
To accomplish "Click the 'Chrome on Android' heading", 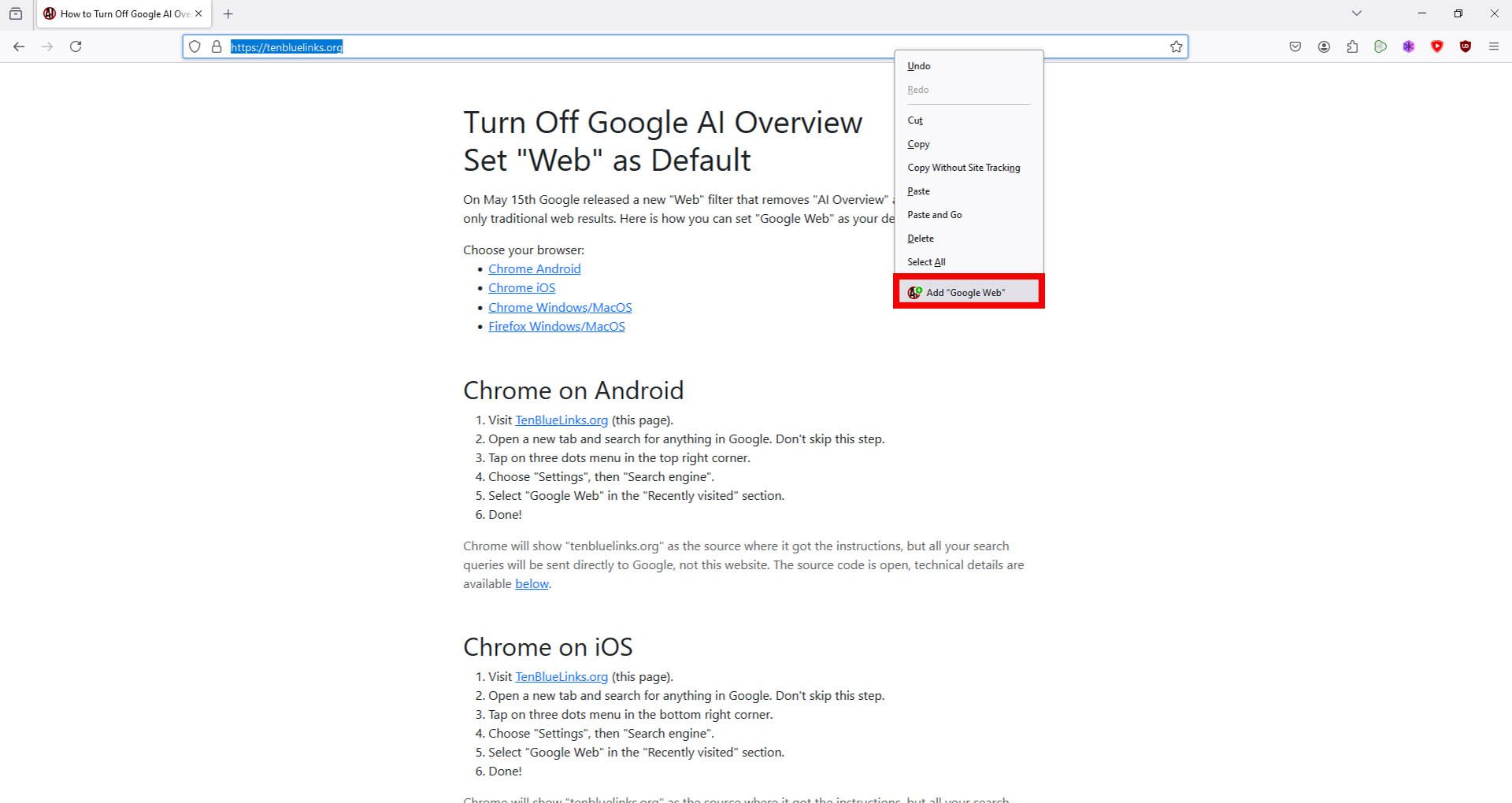I will (x=573, y=390).
